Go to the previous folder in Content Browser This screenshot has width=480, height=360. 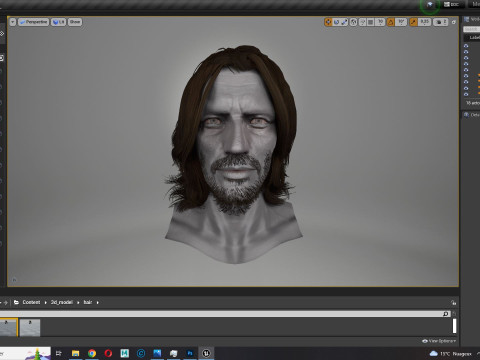(x=1, y=302)
